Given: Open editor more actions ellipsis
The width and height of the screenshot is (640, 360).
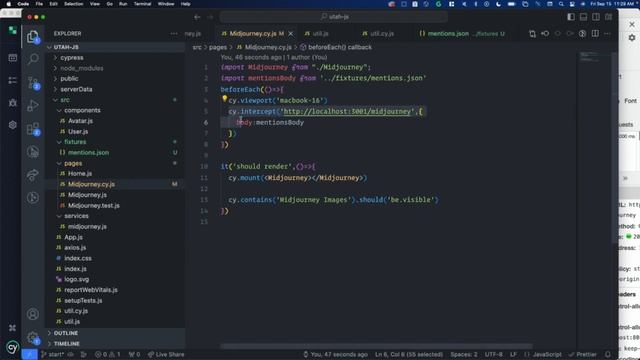Looking at the screenshot, I should click(x=607, y=33).
